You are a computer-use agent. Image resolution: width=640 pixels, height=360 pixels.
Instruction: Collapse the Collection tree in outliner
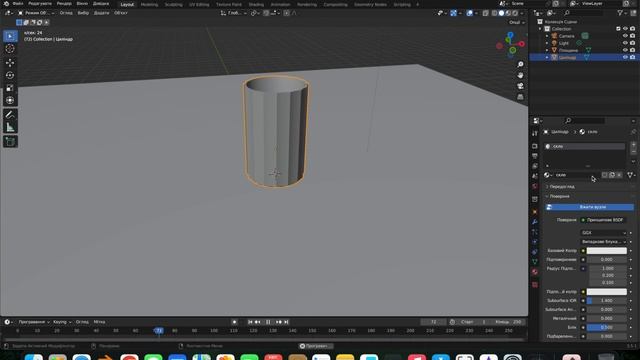click(x=540, y=29)
